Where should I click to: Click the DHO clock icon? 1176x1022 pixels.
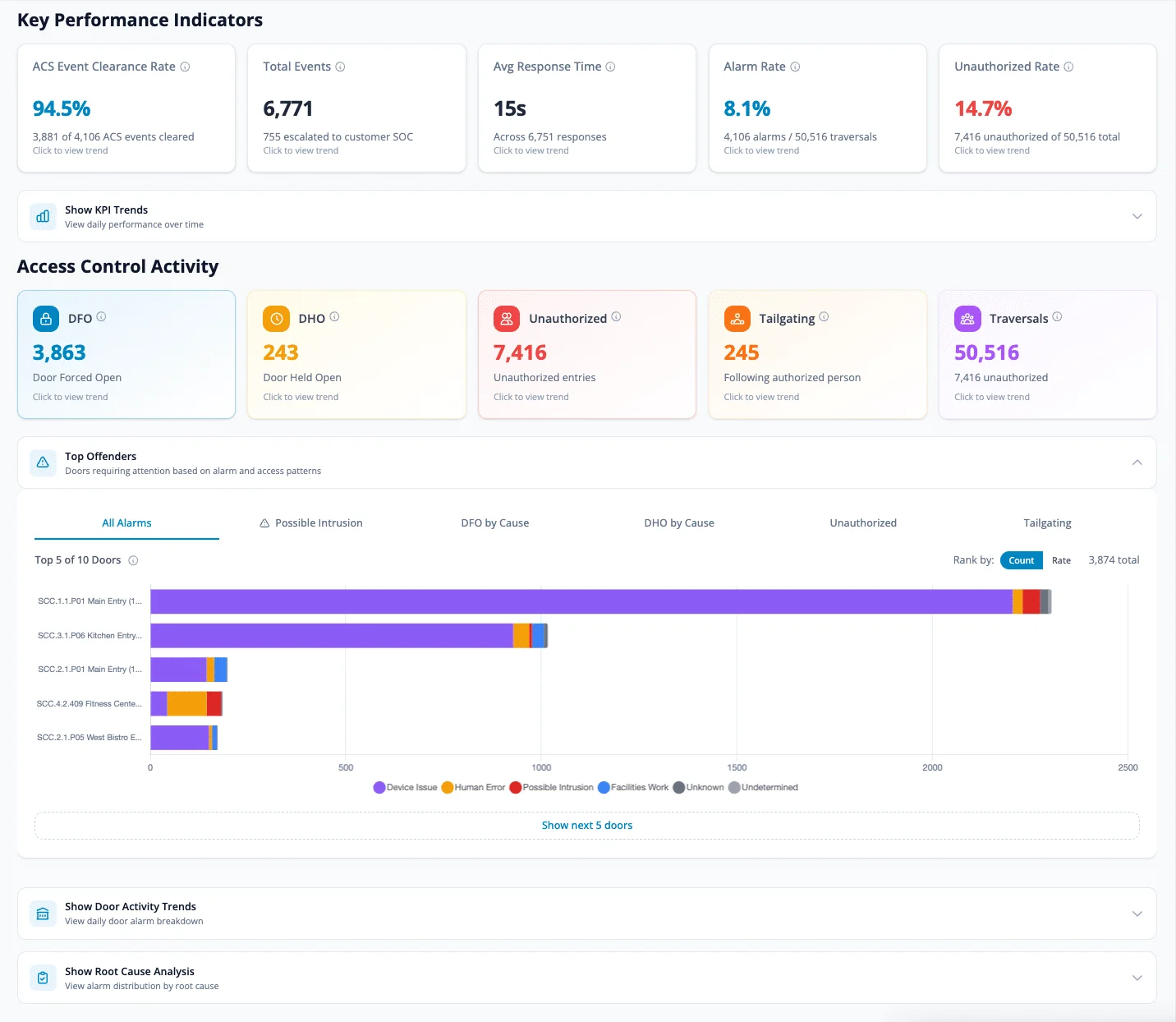[276, 319]
